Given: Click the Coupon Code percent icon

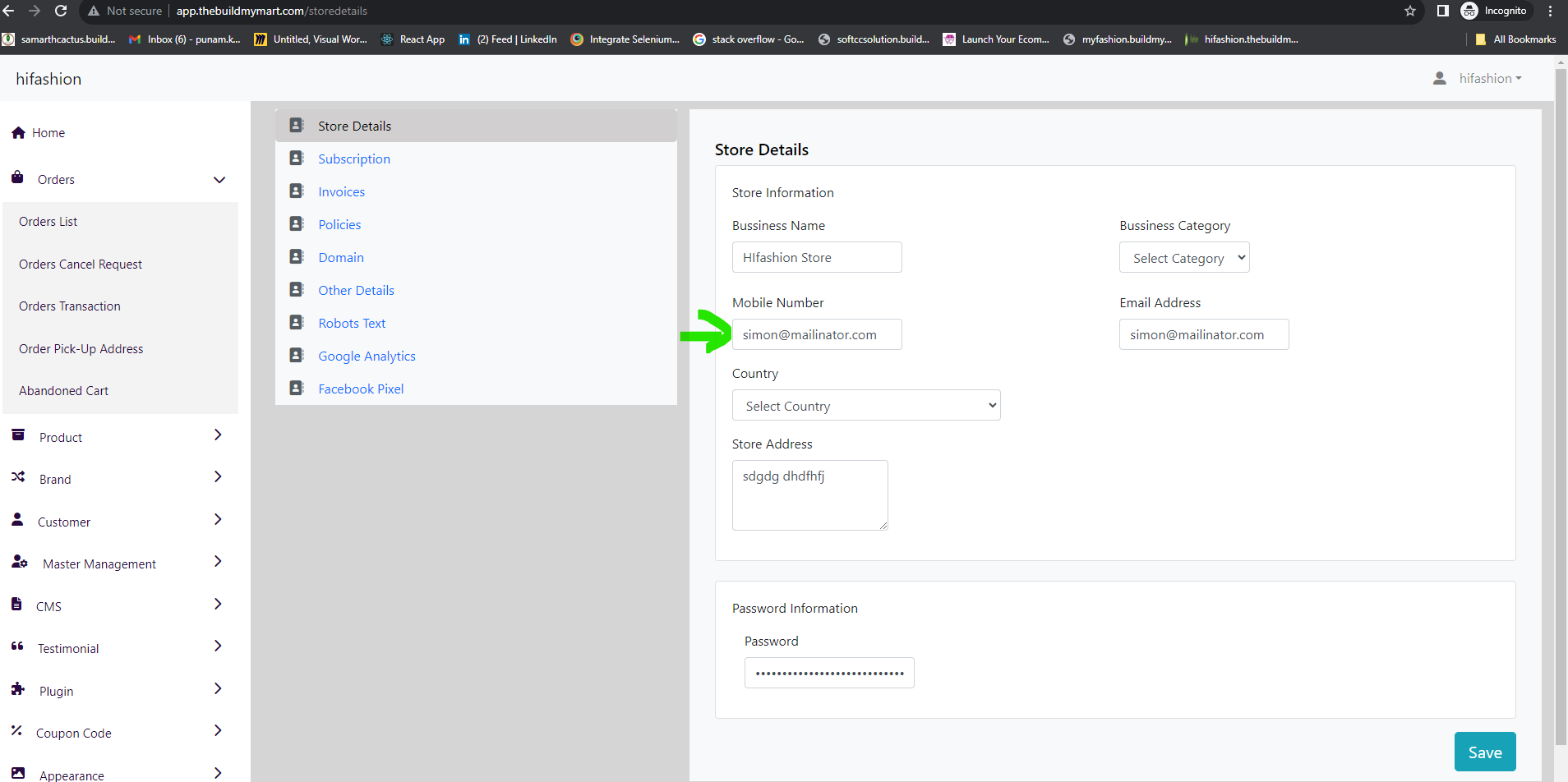Looking at the screenshot, I should (x=16, y=730).
